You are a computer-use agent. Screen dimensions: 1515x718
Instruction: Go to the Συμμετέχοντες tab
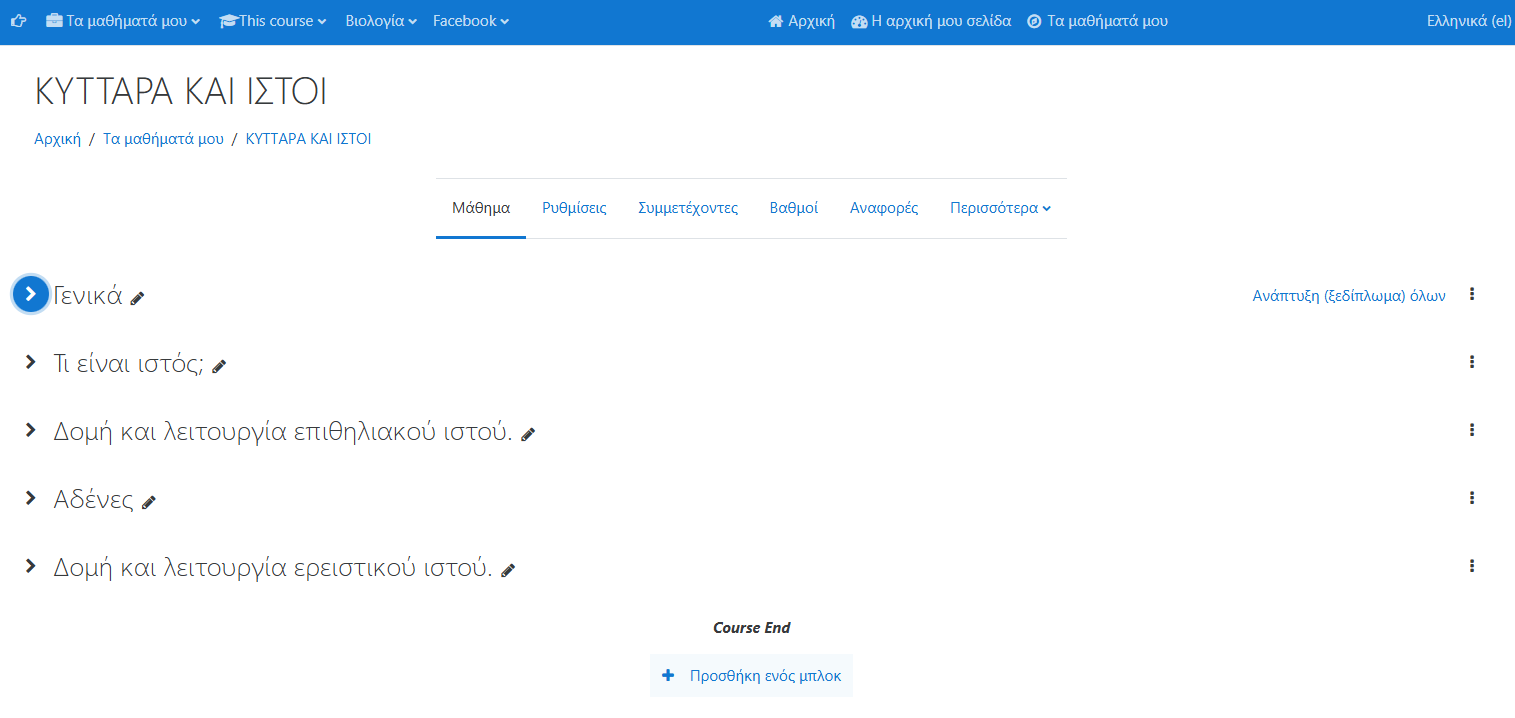[688, 208]
